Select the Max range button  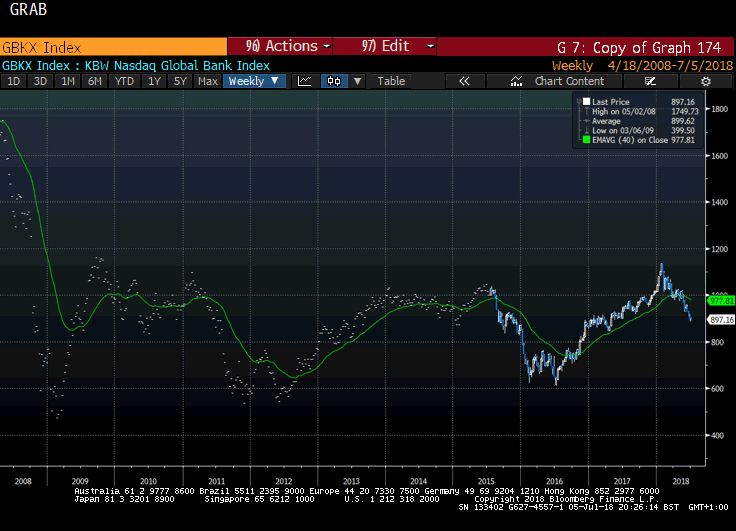pyautogui.click(x=208, y=81)
